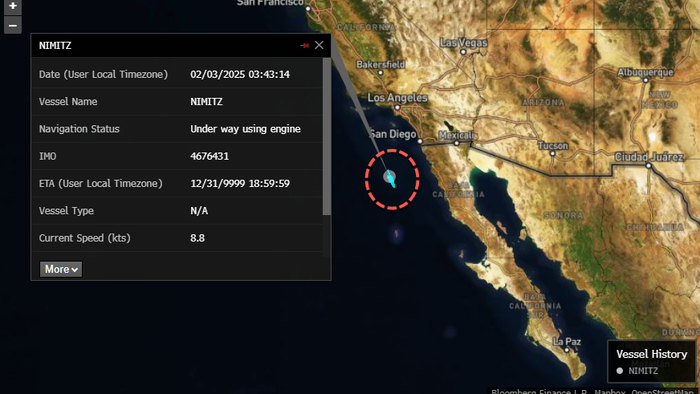The width and height of the screenshot is (700, 394).
Task: Click Navigation Status value Under way using engine
Action: point(246,129)
